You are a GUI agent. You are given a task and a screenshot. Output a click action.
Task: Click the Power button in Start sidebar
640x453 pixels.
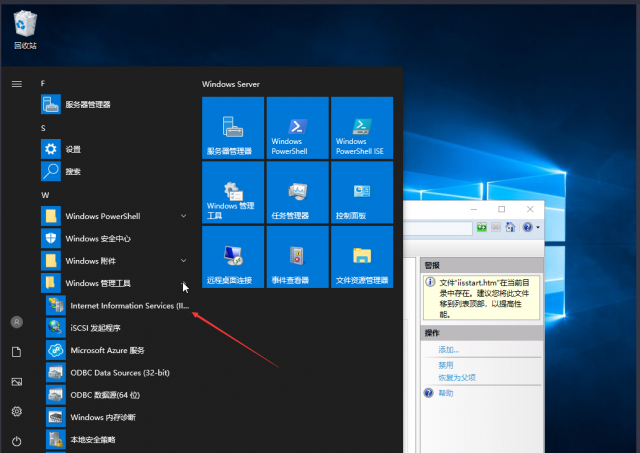pyautogui.click(x=17, y=441)
